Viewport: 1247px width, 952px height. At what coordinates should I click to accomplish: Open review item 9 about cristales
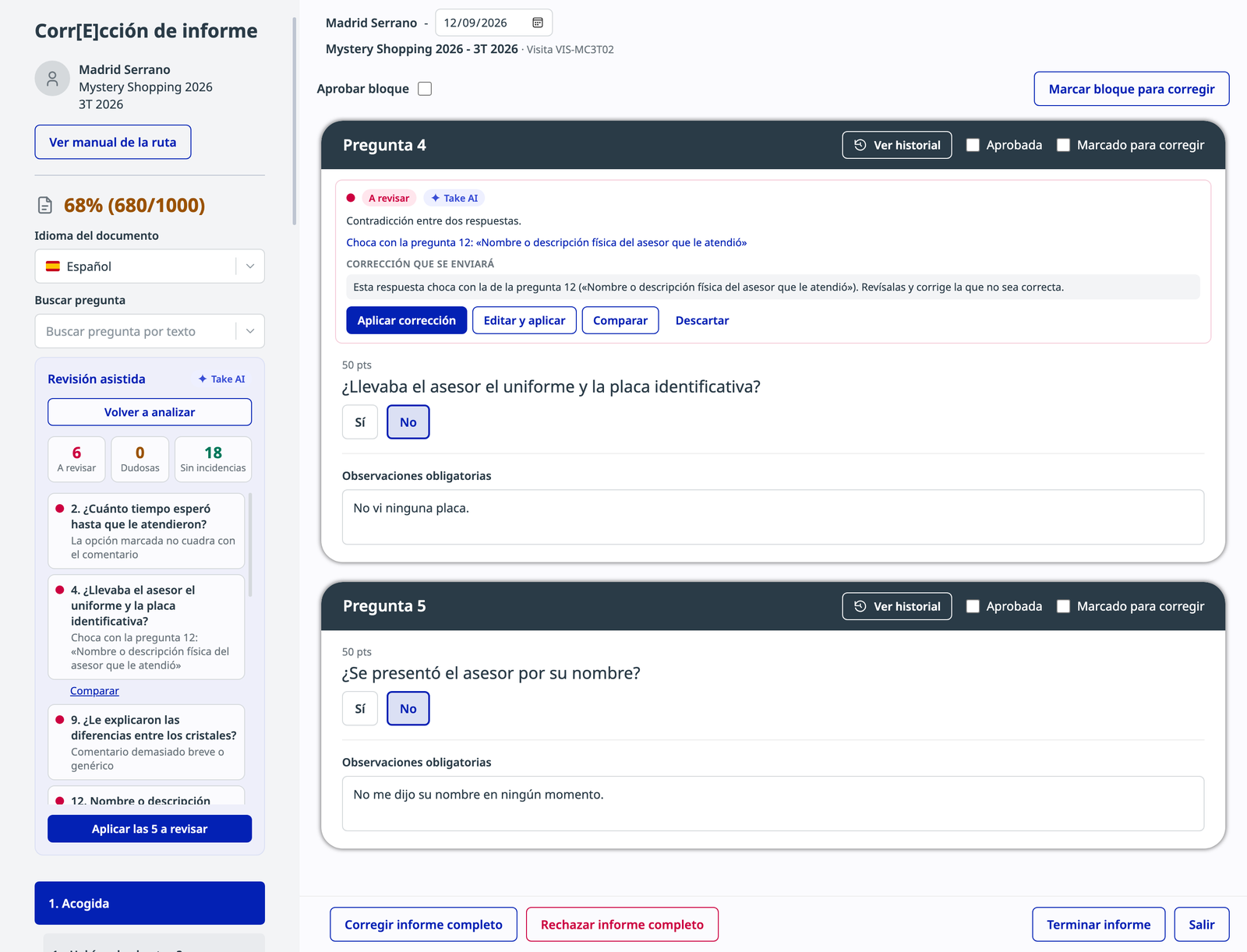(x=147, y=742)
